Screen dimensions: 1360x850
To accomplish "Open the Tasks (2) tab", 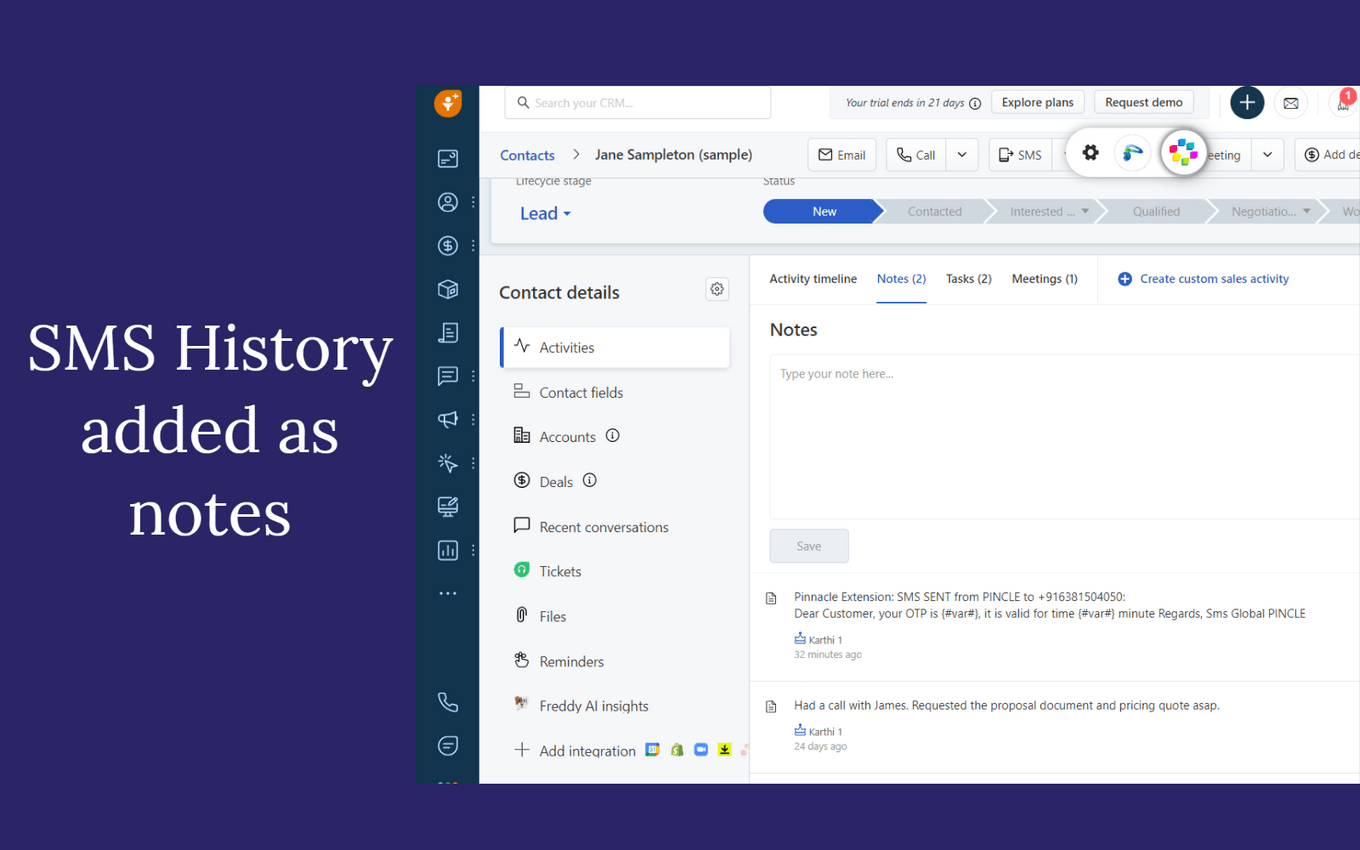I will point(968,279).
